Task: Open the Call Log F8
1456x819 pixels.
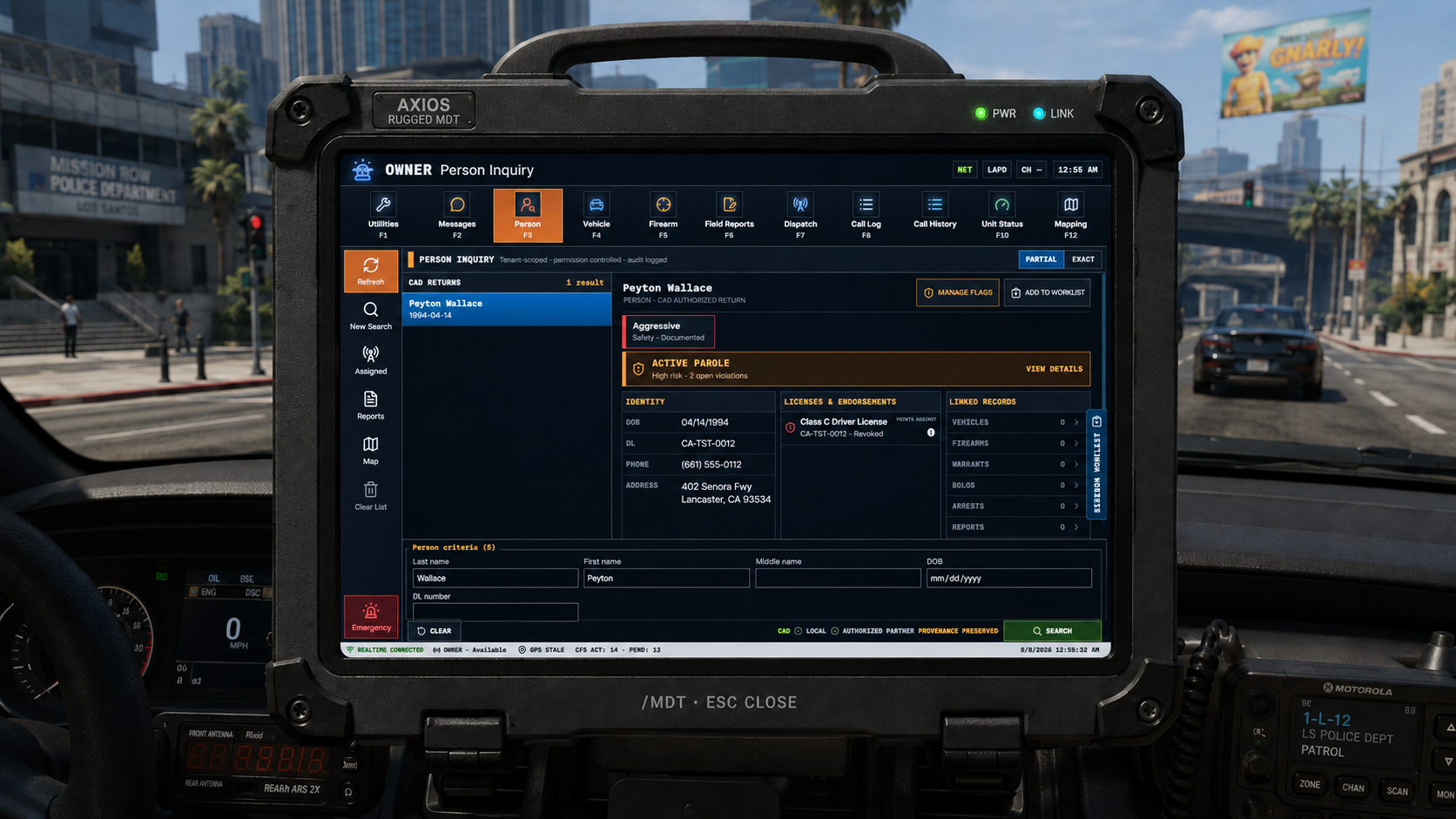Action: (866, 215)
